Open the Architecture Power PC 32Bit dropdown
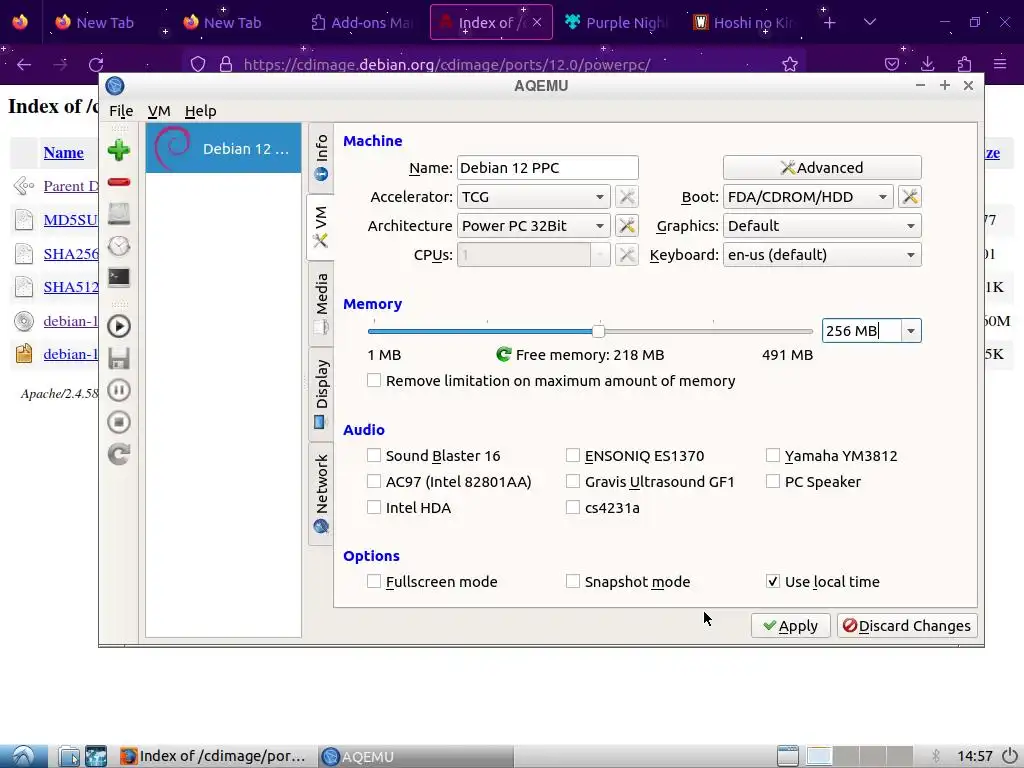 click(534, 226)
